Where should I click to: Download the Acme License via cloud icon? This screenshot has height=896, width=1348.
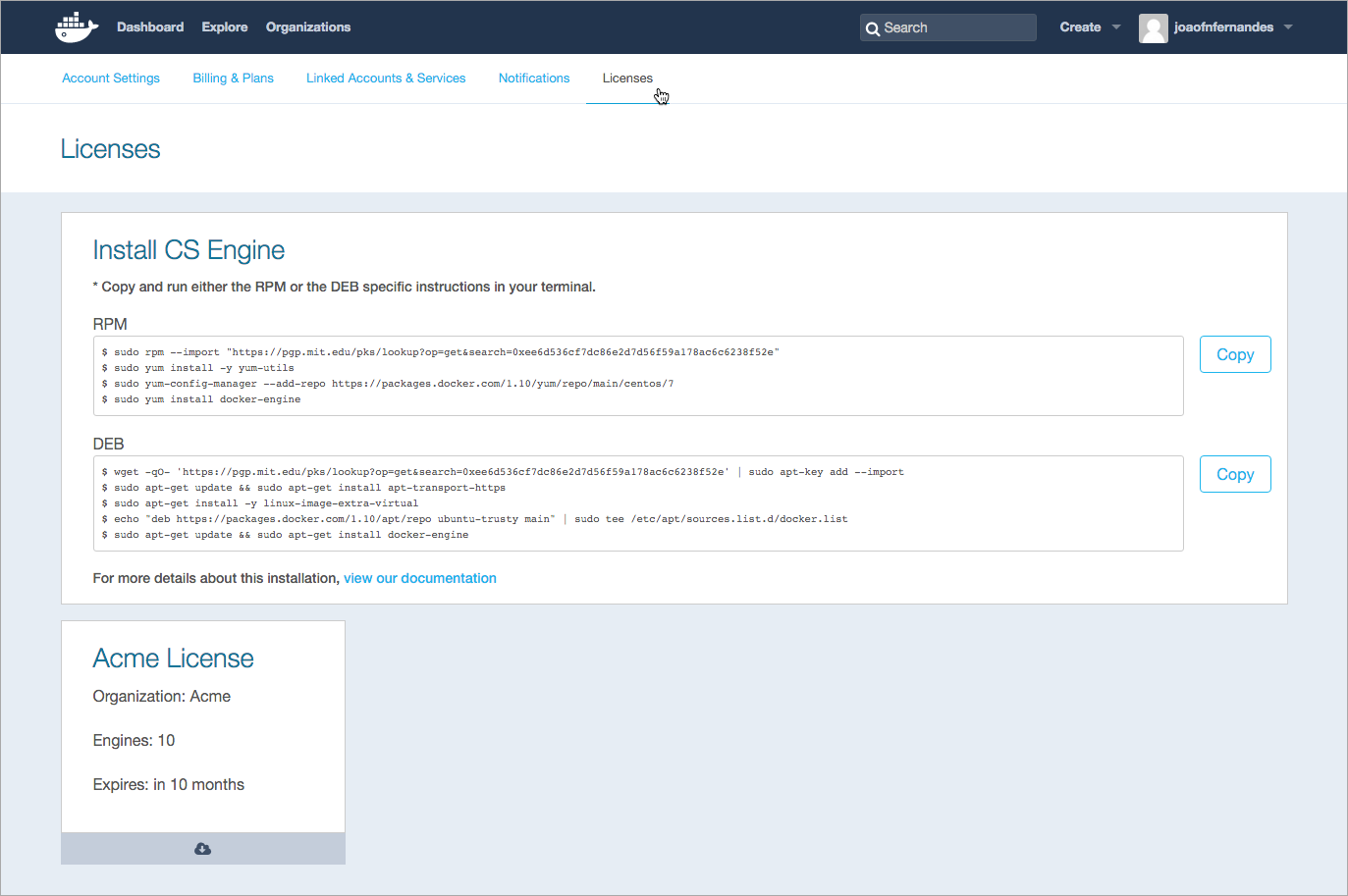203,849
